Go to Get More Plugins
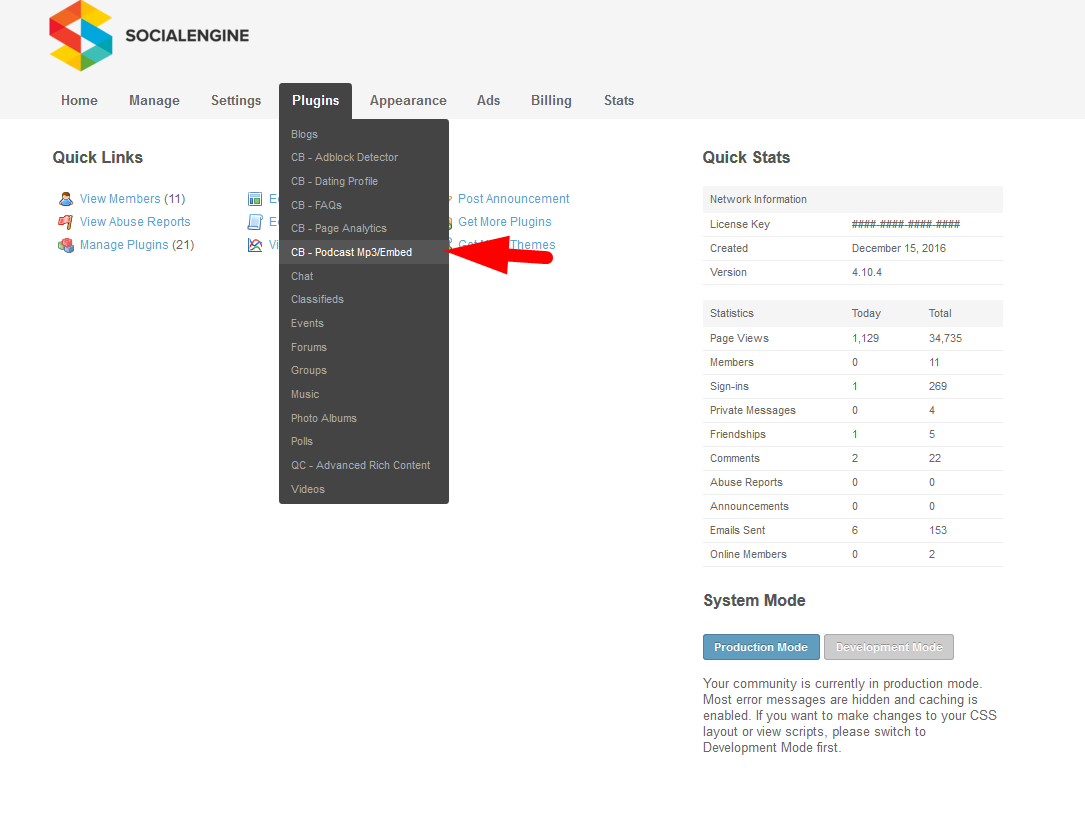Screen dimensions: 1085x830 (x=504, y=222)
